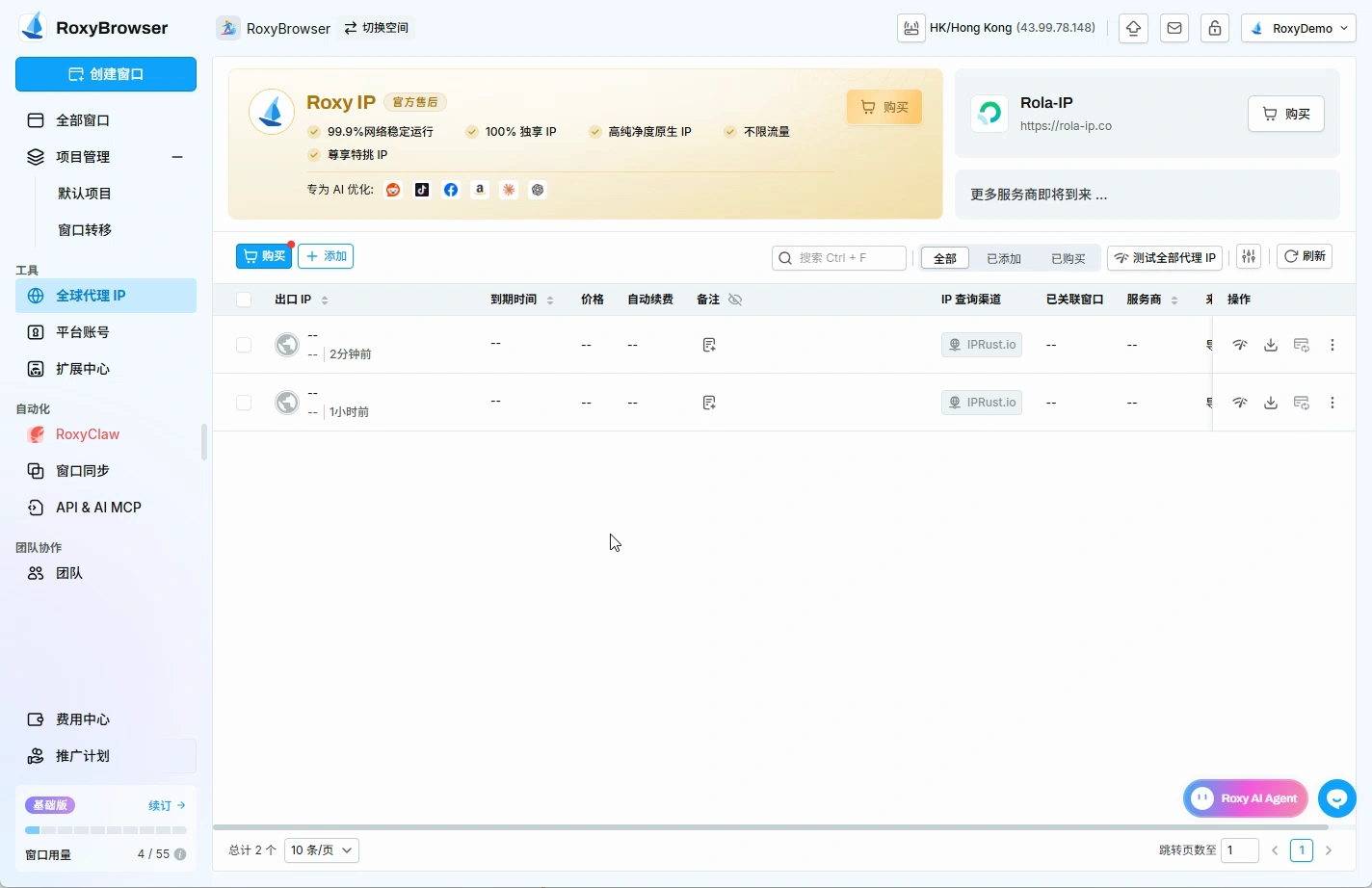This screenshot has height=888, width=1372.
Task: Edit the note icon in 1小时前 row
Action: 709,403
